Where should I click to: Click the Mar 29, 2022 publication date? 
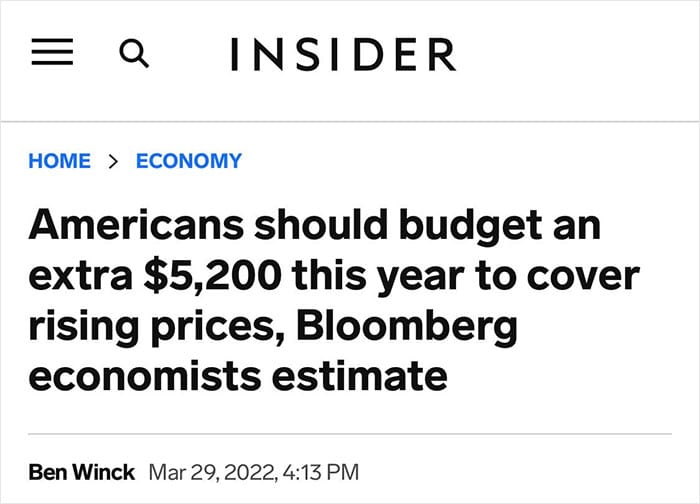[x=212, y=473]
